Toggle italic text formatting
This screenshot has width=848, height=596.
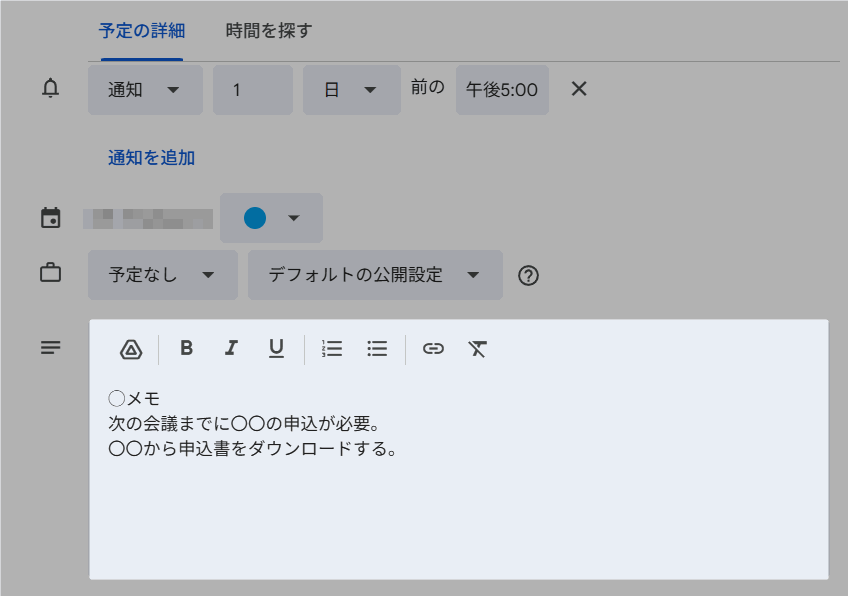click(x=231, y=348)
